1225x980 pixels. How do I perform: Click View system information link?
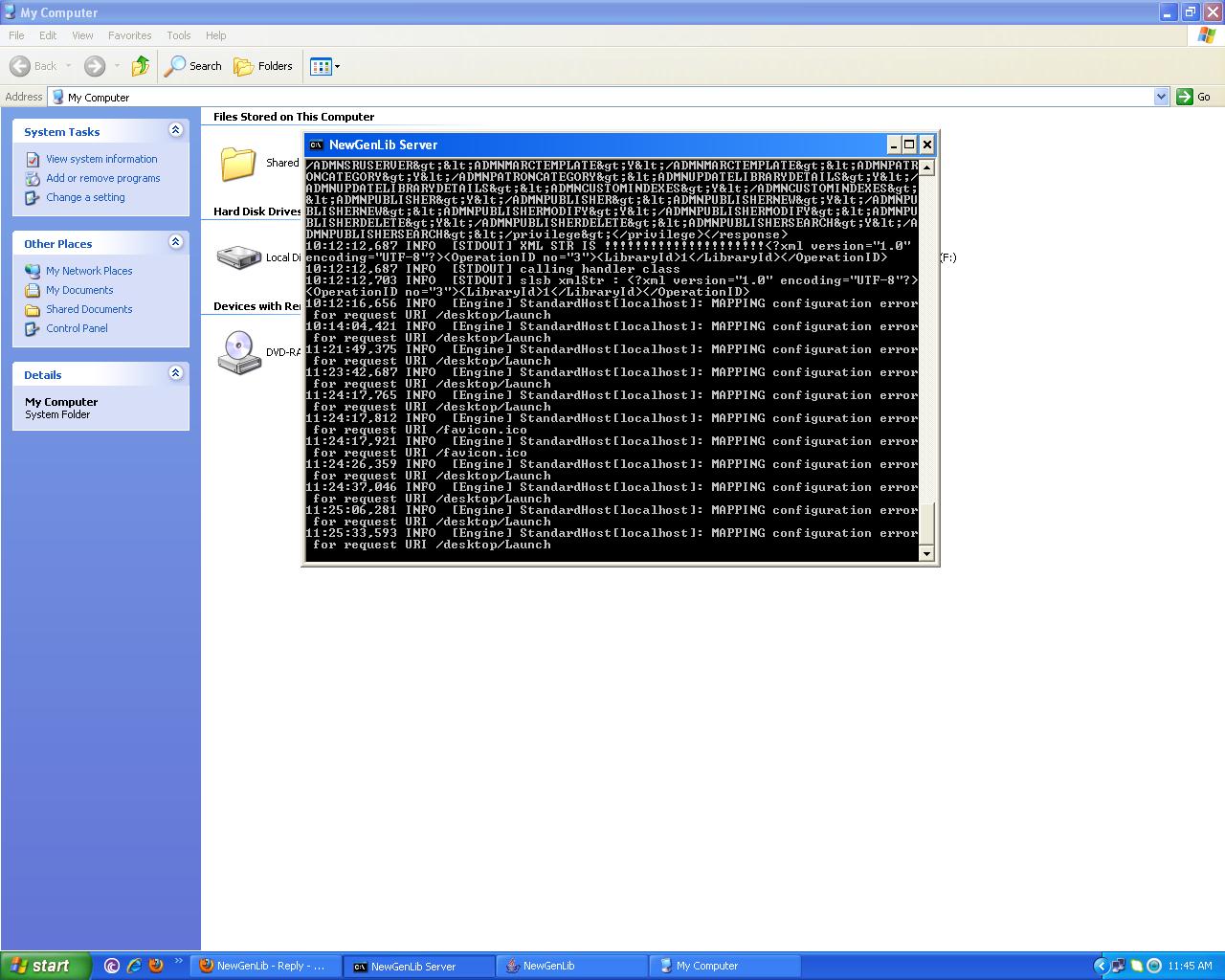point(101,159)
